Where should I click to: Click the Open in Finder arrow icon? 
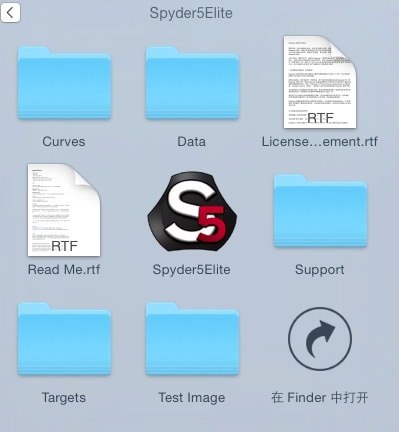320,339
